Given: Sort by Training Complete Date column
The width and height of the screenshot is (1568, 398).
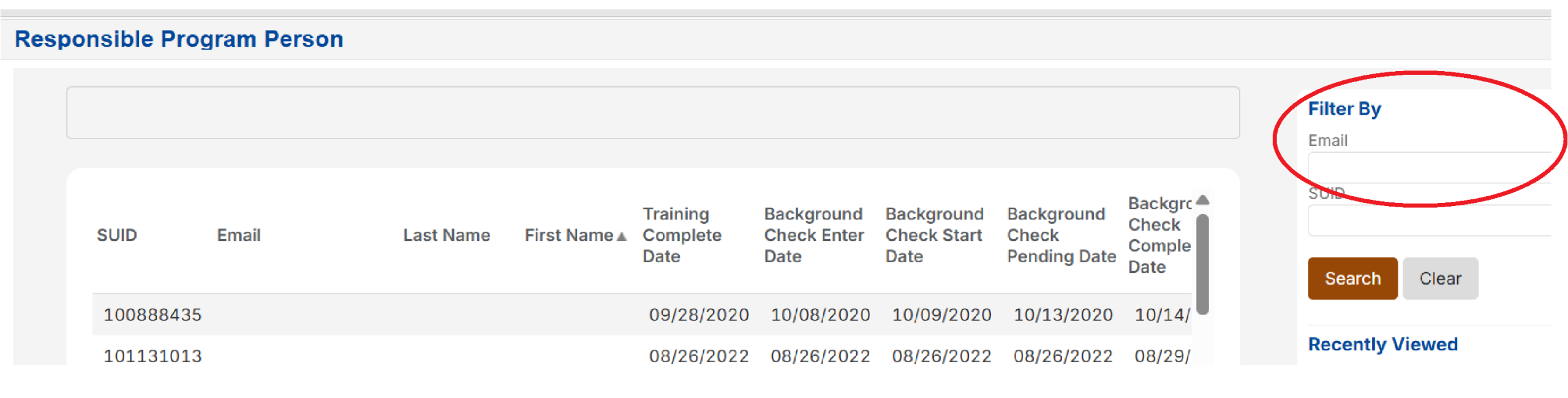Looking at the screenshot, I should click(682, 235).
